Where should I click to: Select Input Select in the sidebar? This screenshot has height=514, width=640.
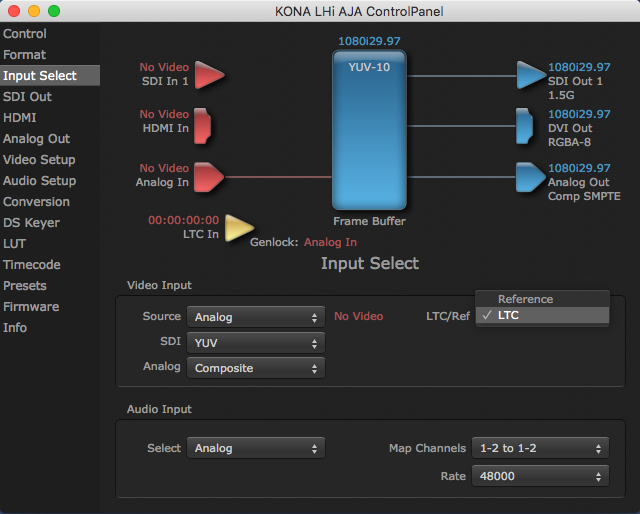click(50, 76)
